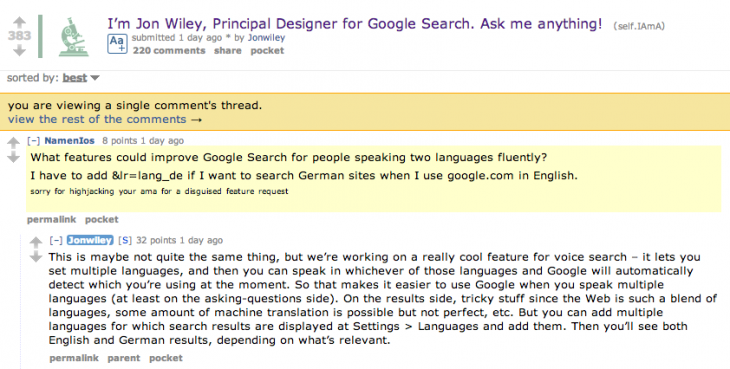This screenshot has width=730, height=369.
Task: Open permalink of NamenIos's comment
Action: click(x=51, y=219)
